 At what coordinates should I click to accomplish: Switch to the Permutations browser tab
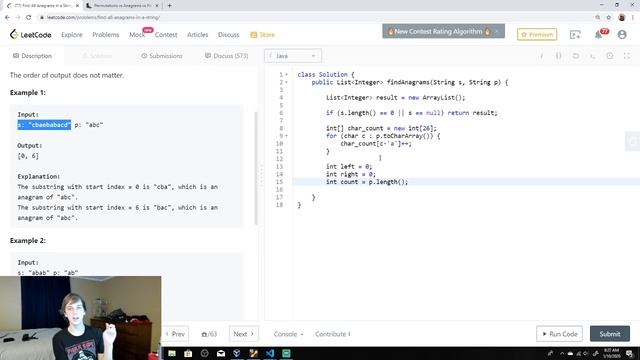coord(122,6)
